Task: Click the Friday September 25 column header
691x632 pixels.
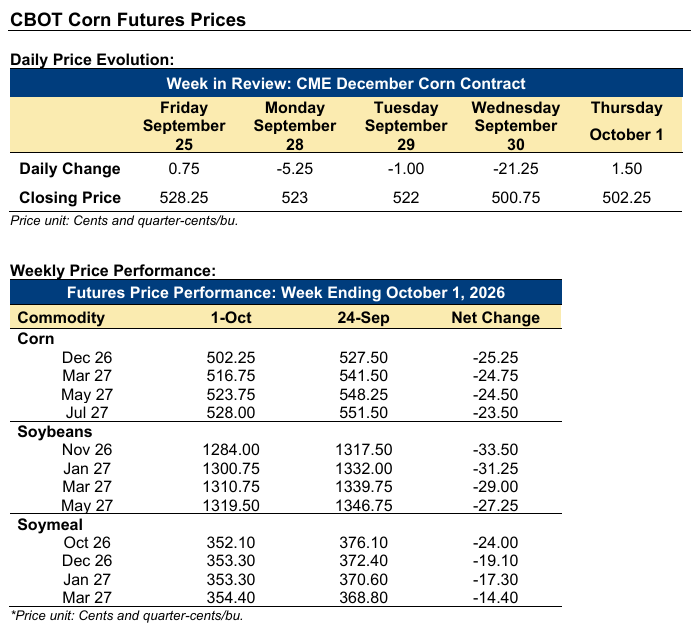Action: (x=184, y=126)
